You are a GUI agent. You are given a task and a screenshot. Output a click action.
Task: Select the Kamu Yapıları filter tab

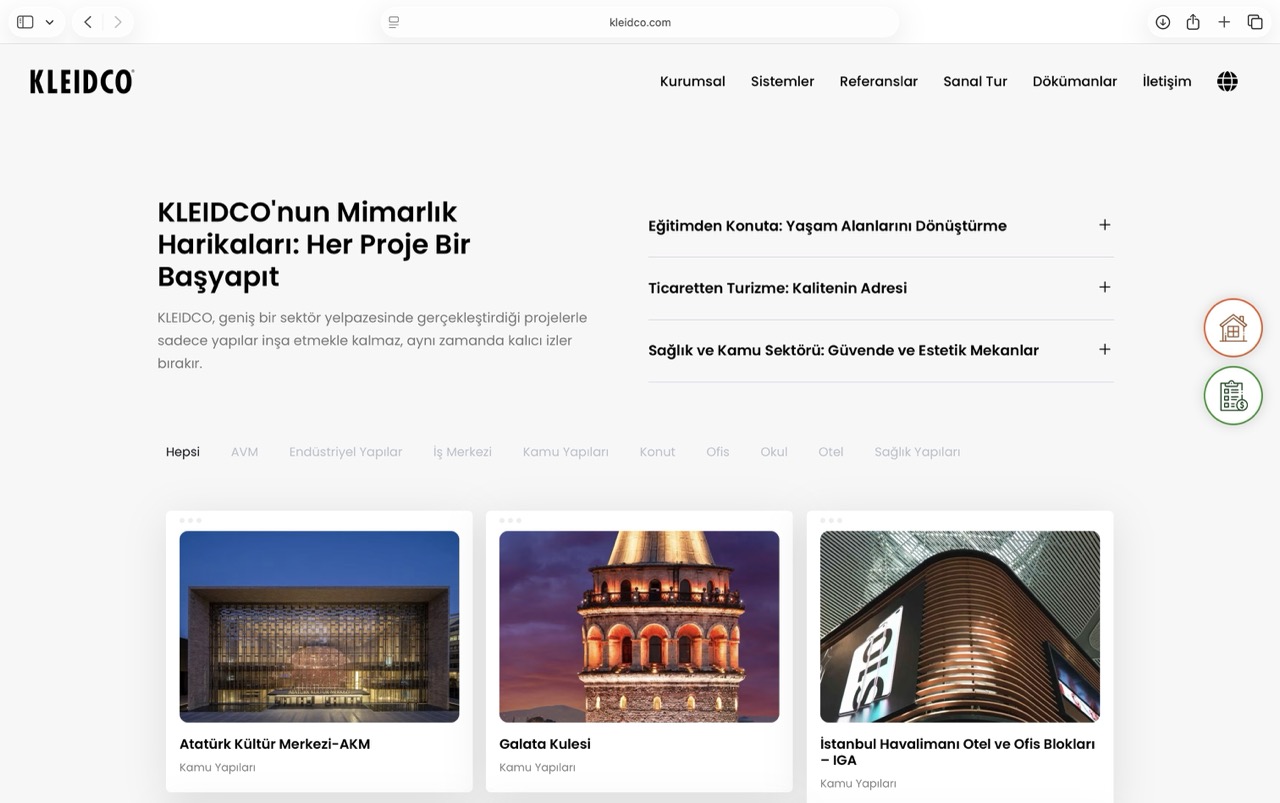click(x=565, y=452)
